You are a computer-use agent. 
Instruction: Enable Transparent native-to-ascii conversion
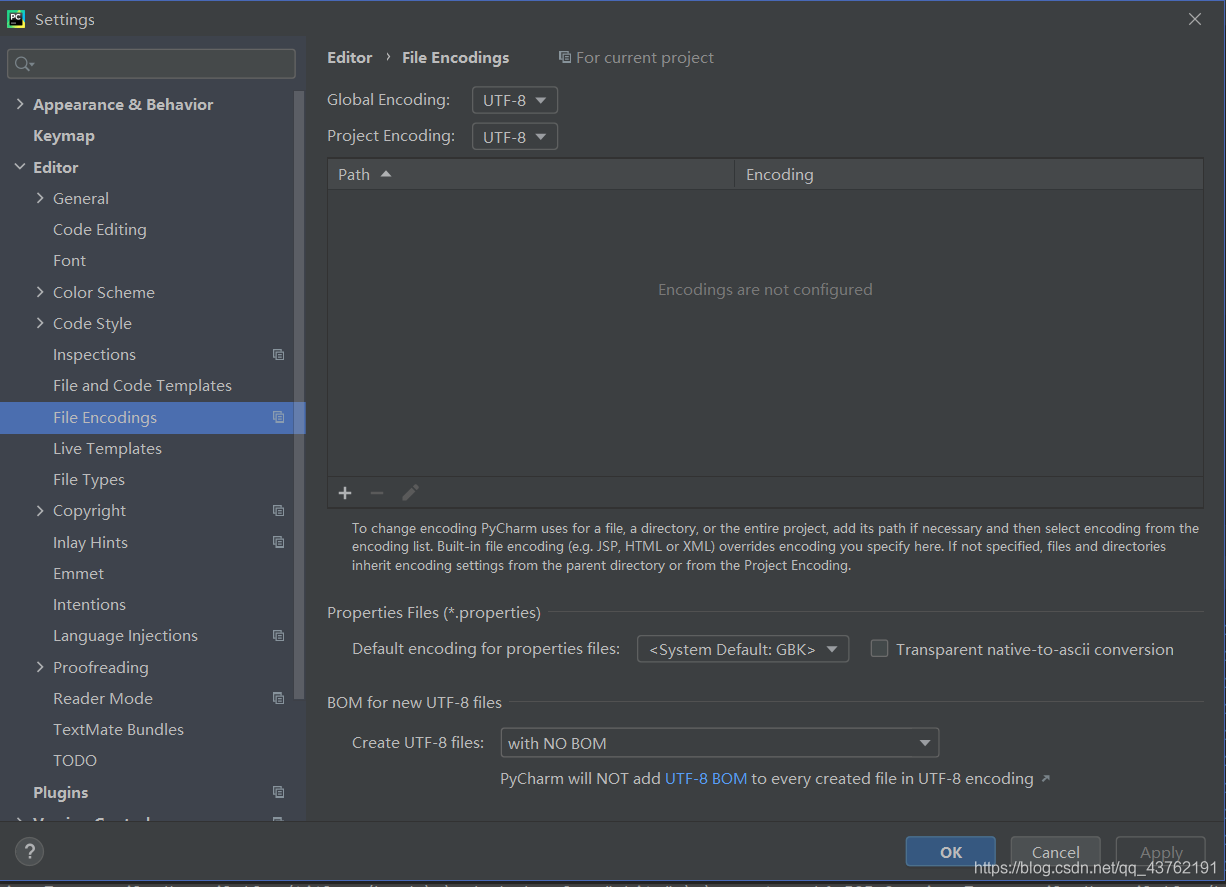point(879,648)
